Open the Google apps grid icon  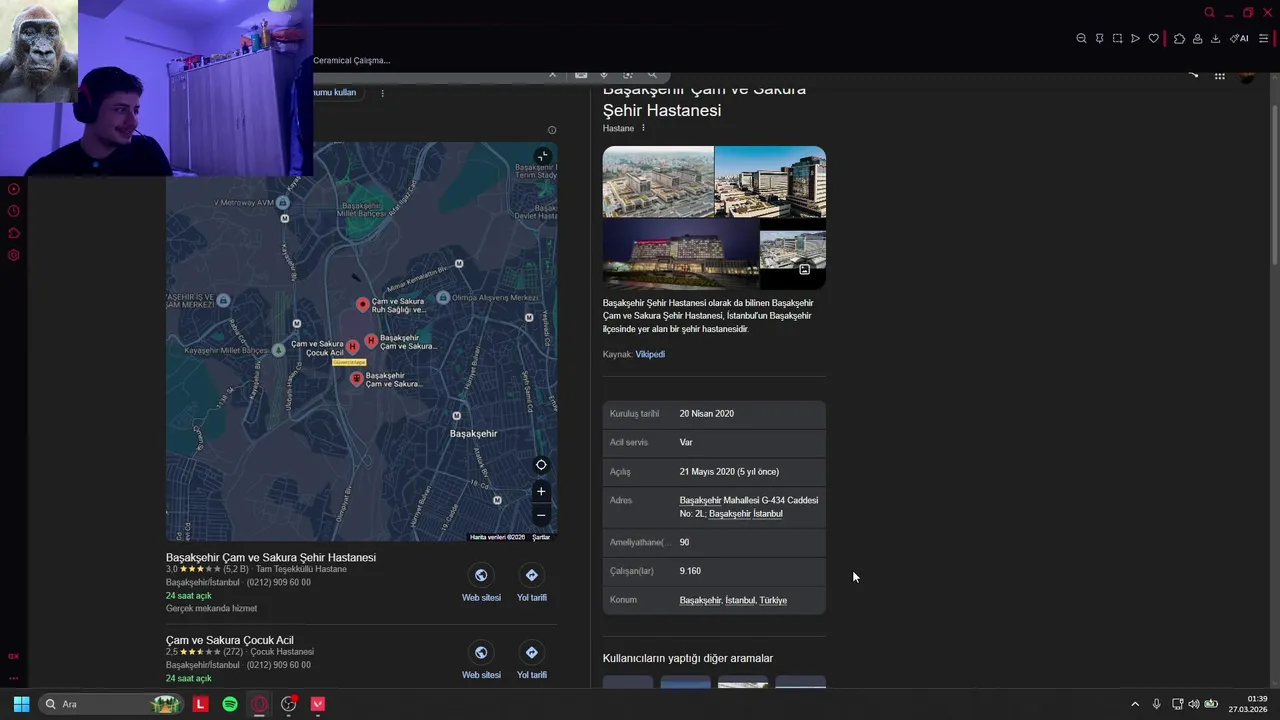tap(1219, 75)
